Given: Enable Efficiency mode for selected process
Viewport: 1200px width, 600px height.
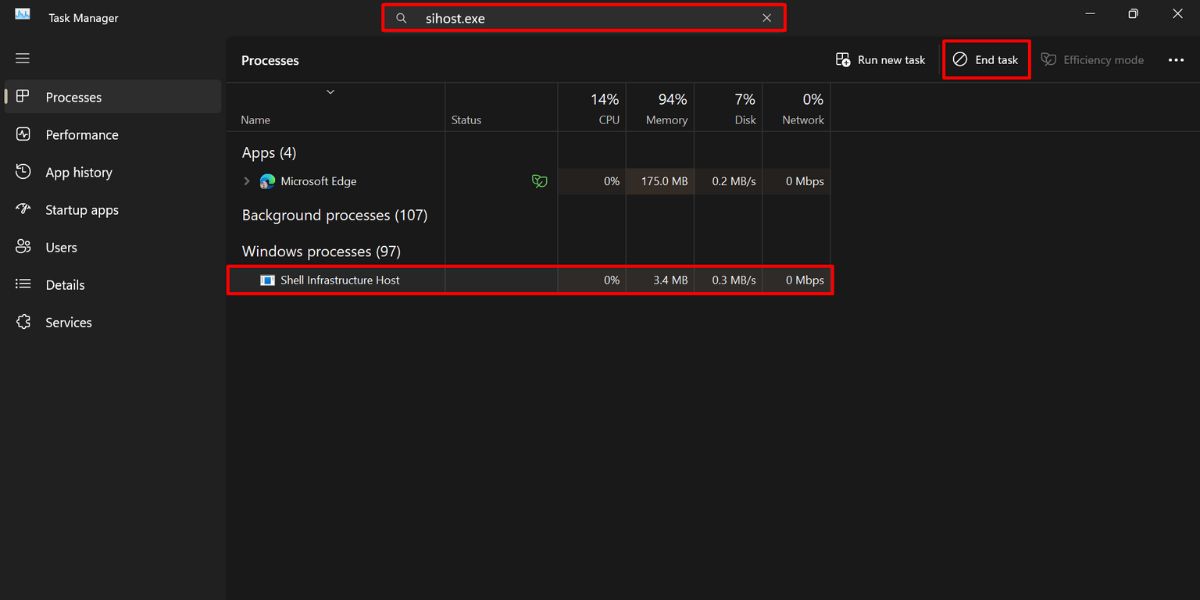Looking at the screenshot, I should 1092,59.
